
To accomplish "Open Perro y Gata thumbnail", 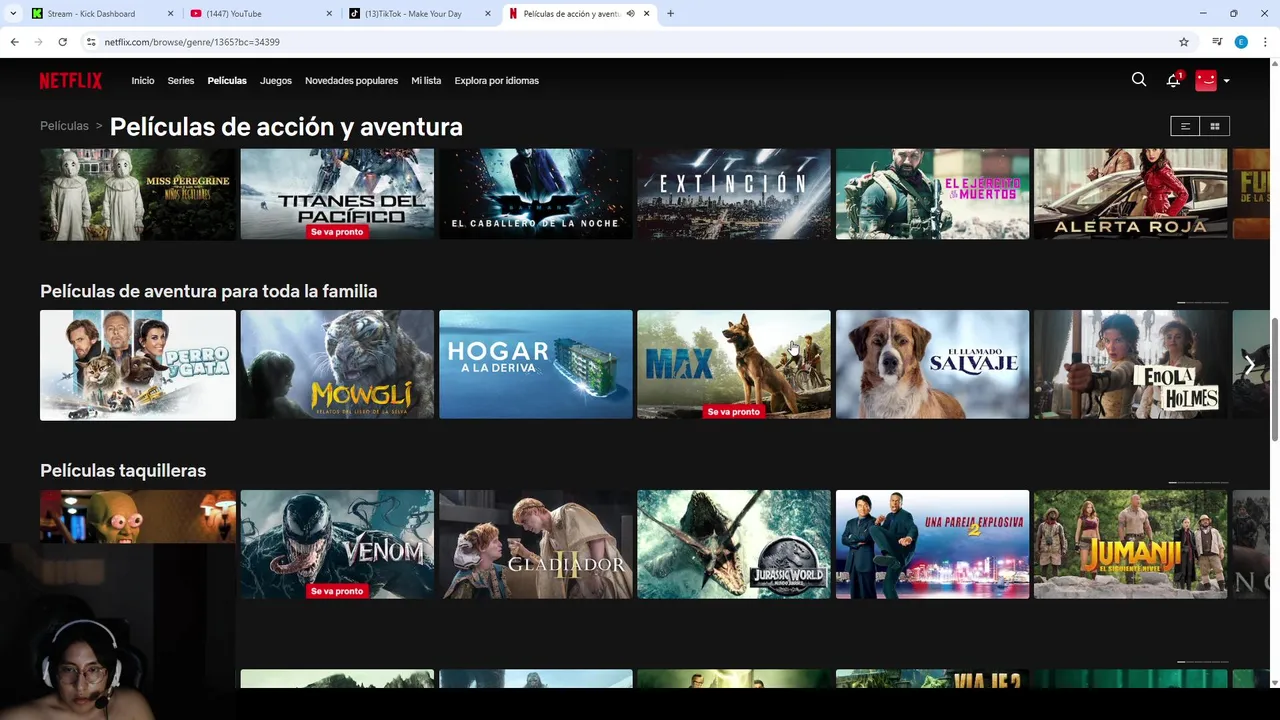I will 138,365.
